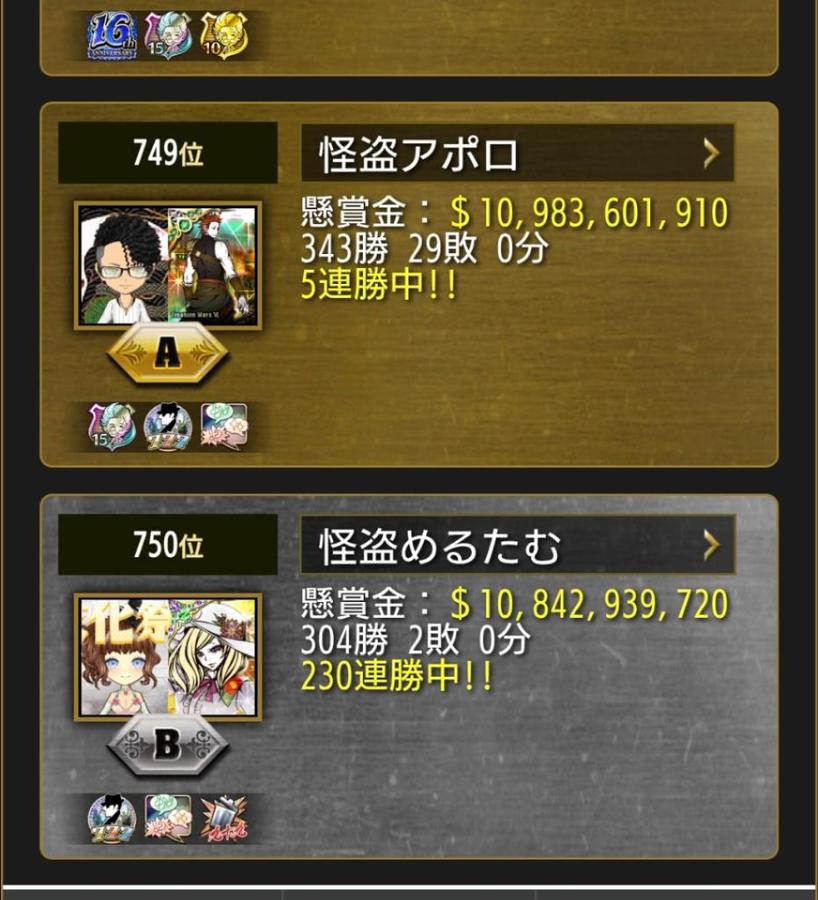The width and height of the screenshot is (818, 900).
Task: Click the silver rank B emblem
Action: coord(168,745)
